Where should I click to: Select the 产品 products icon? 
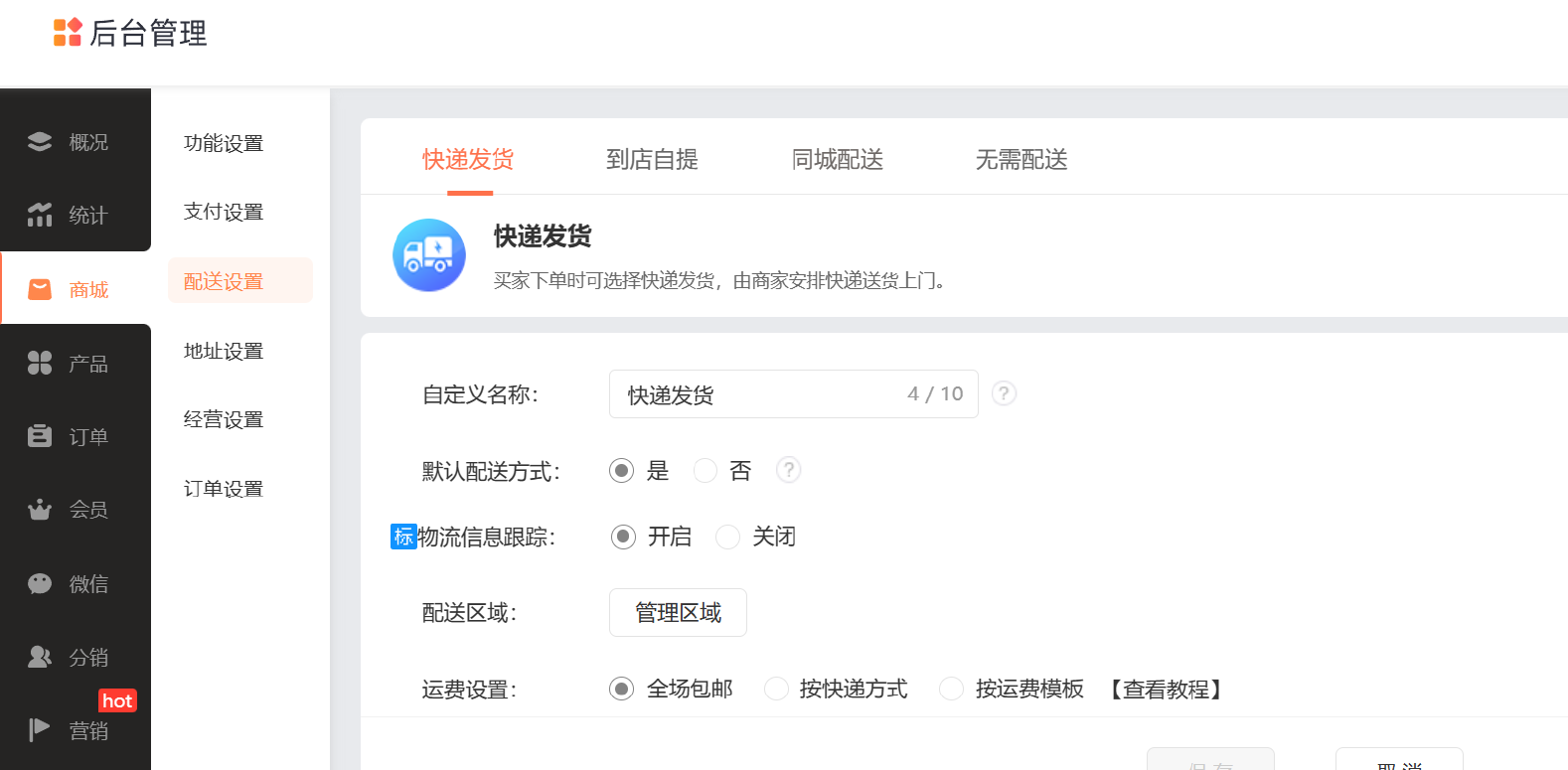pyautogui.click(x=40, y=364)
